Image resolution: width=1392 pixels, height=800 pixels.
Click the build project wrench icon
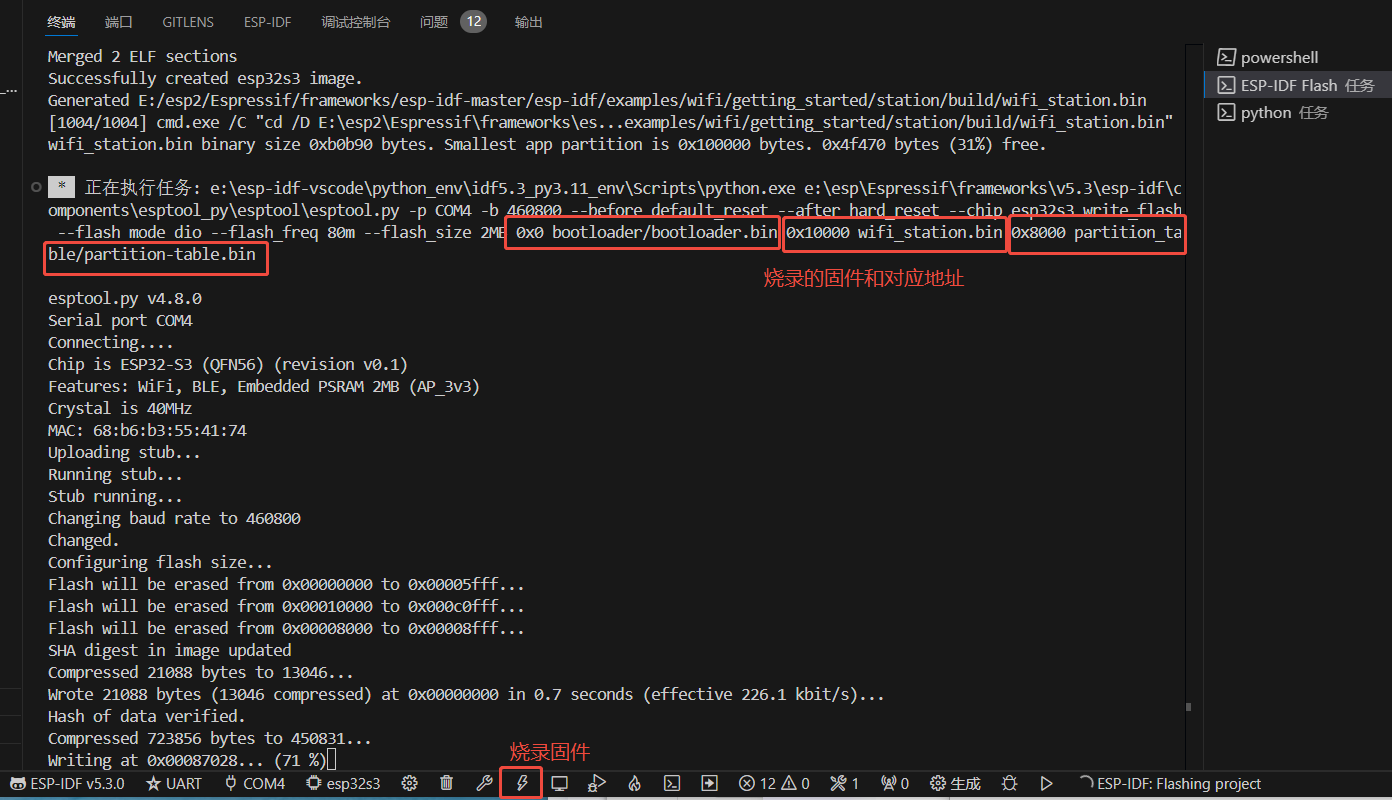[x=484, y=783]
